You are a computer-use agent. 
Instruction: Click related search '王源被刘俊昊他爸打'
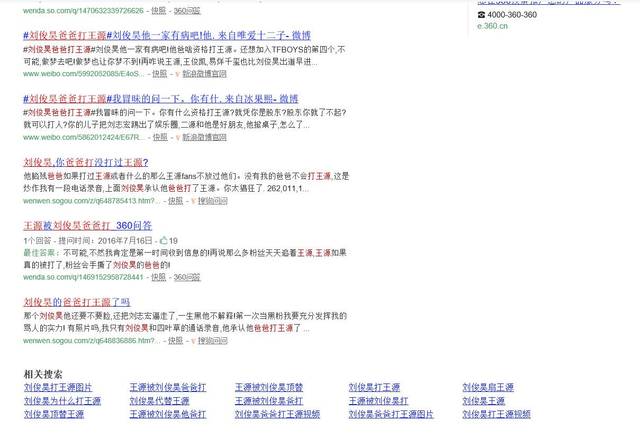[x=168, y=414]
